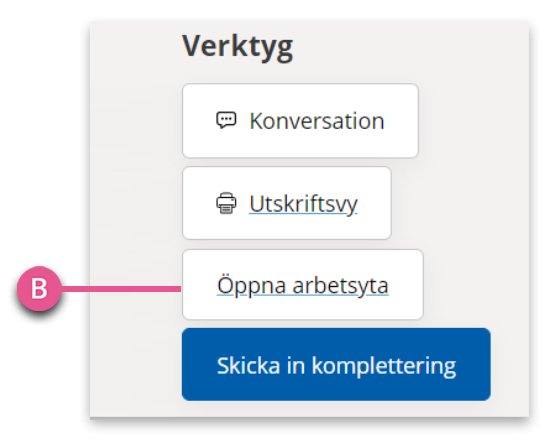Choose the printer symbol in tools panel

click(226, 203)
